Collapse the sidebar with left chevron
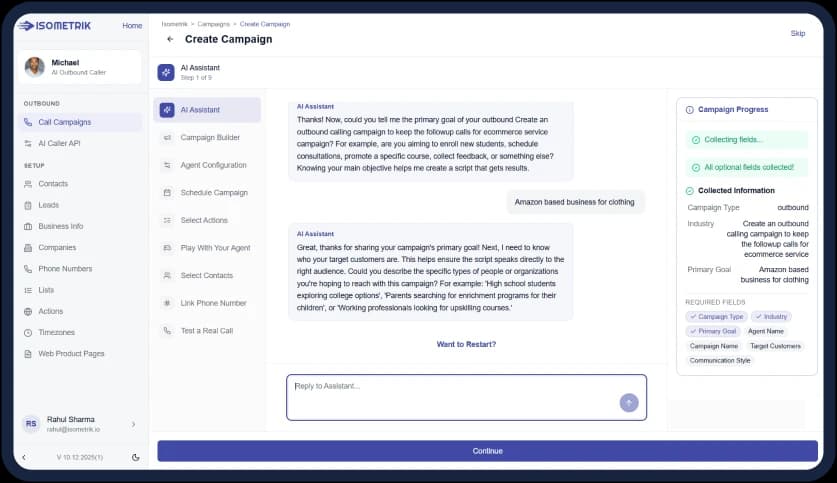 coord(24,457)
